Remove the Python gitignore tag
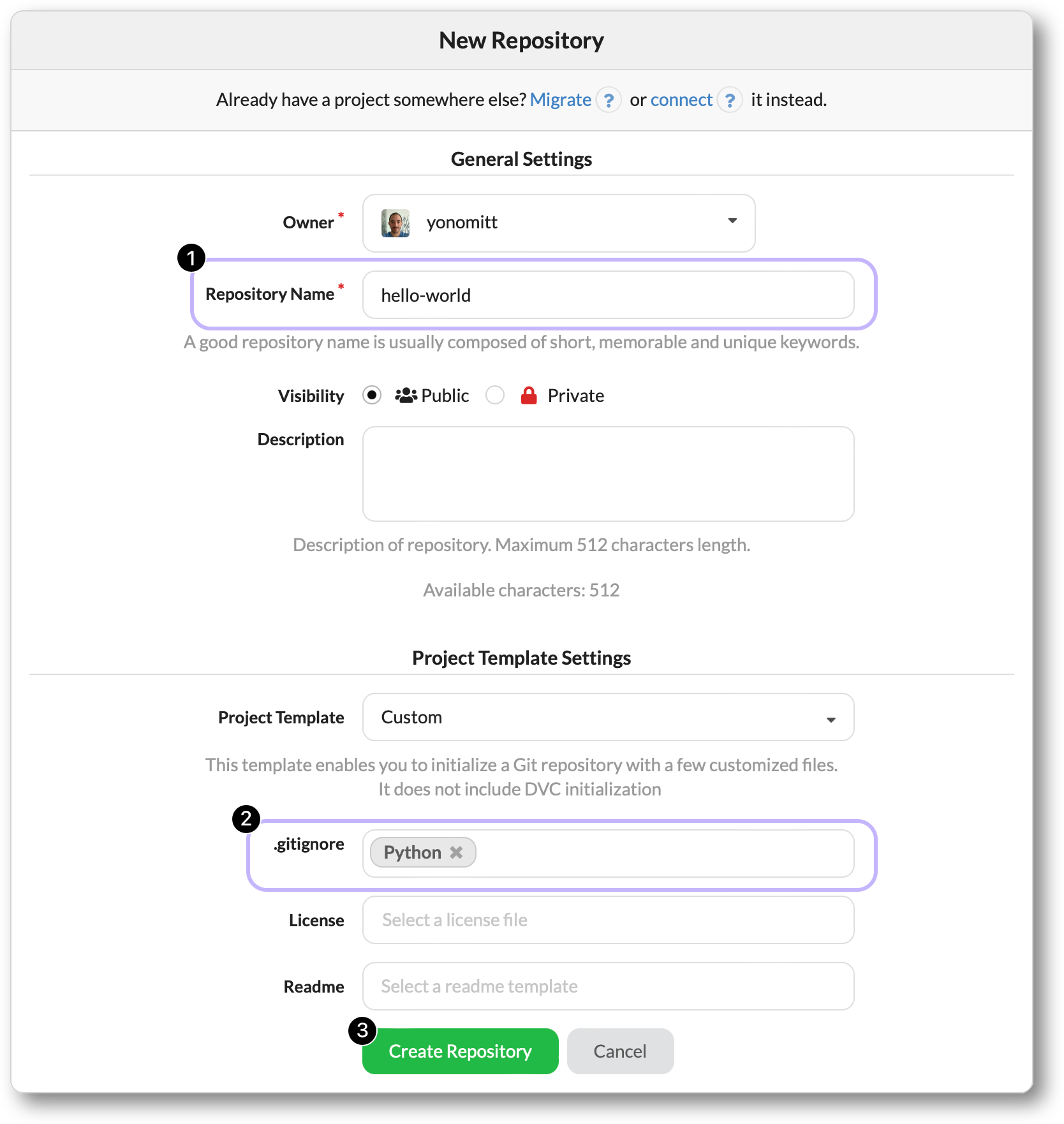This screenshot has width=1064, height=1124. [x=456, y=852]
